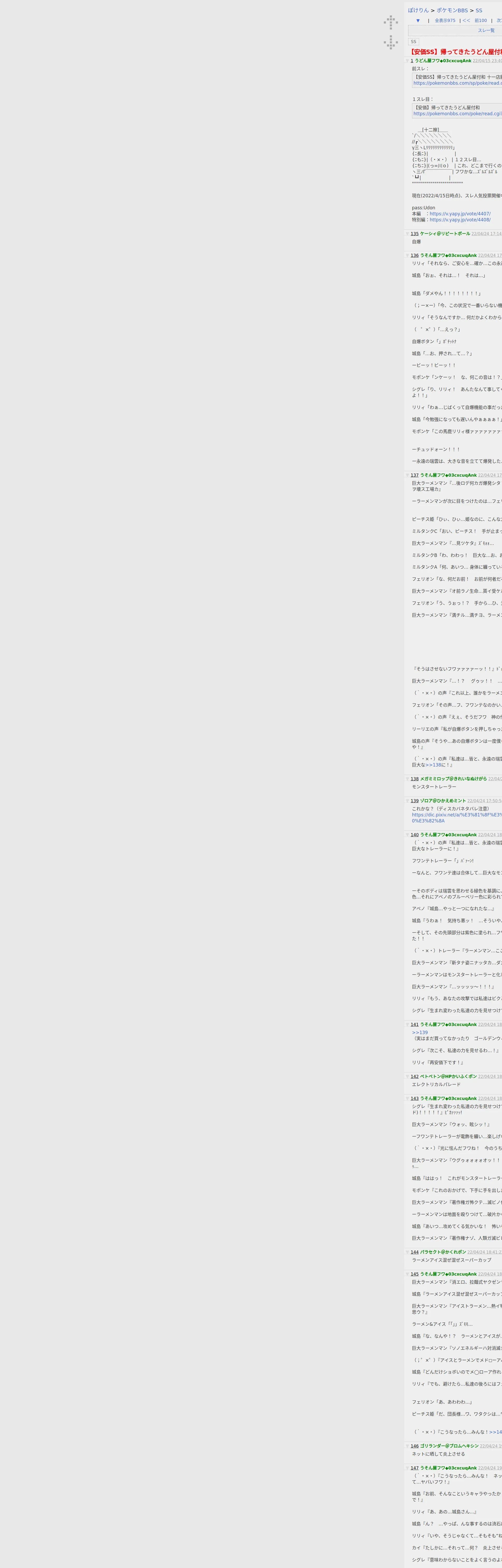The width and height of the screenshot is (502, 1568).
Task: Click the triangle icon beside post 145
Action: pyautogui.click(x=408, y=1274)
